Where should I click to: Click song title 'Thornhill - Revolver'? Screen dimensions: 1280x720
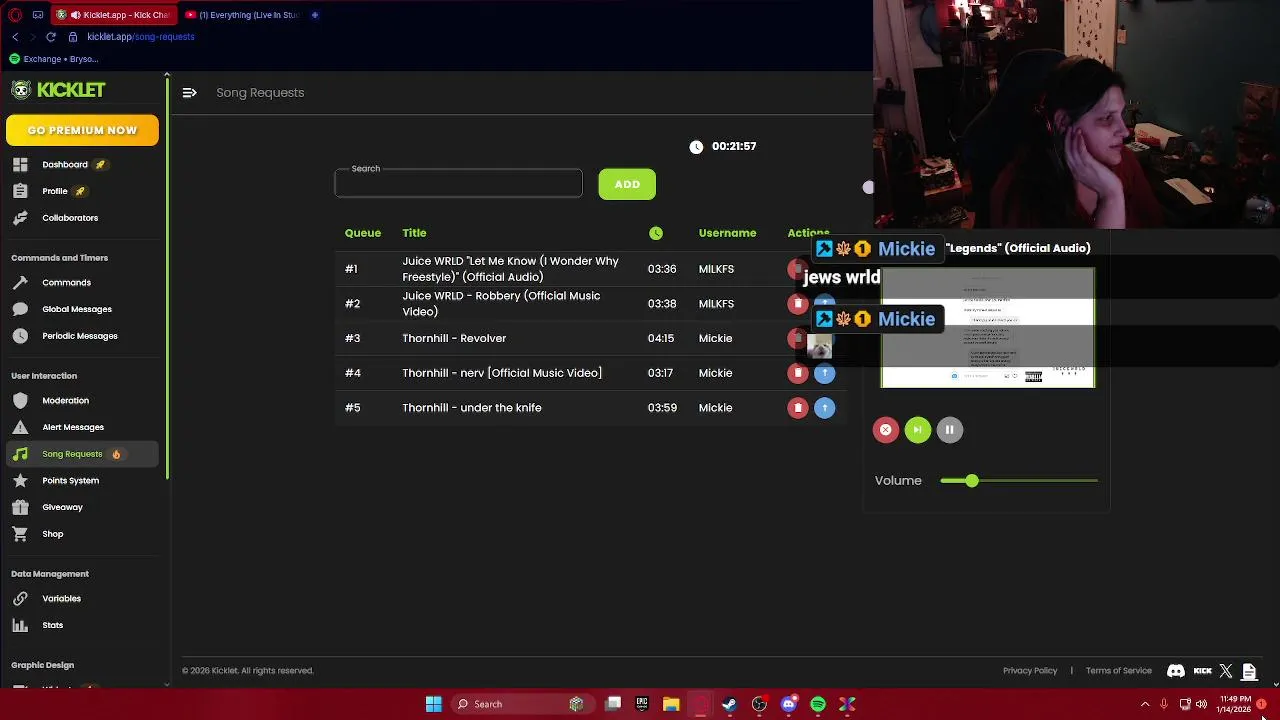(454, 338)
